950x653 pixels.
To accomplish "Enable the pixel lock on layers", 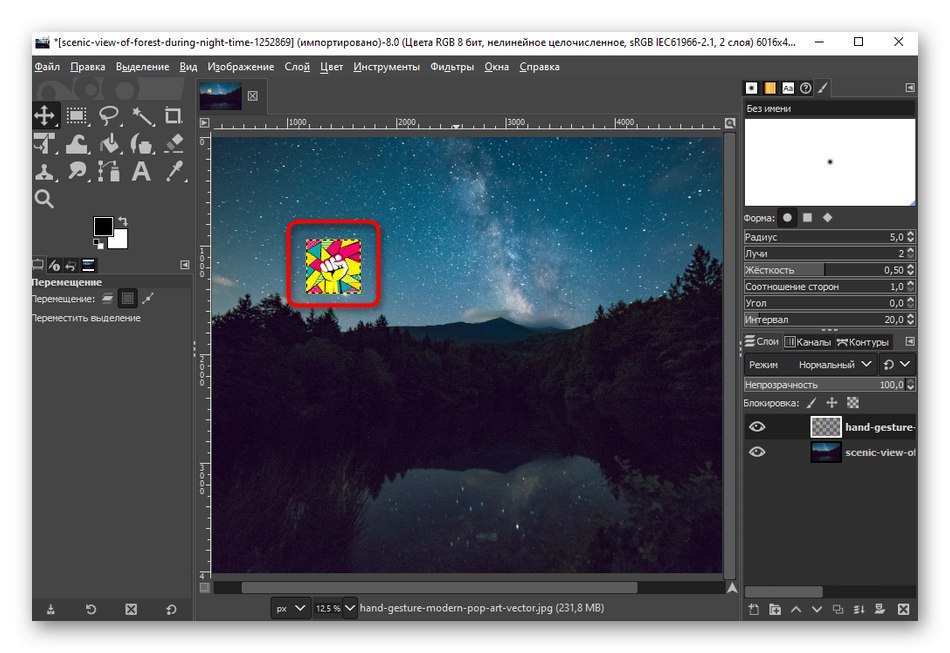I will pos(812,402).
